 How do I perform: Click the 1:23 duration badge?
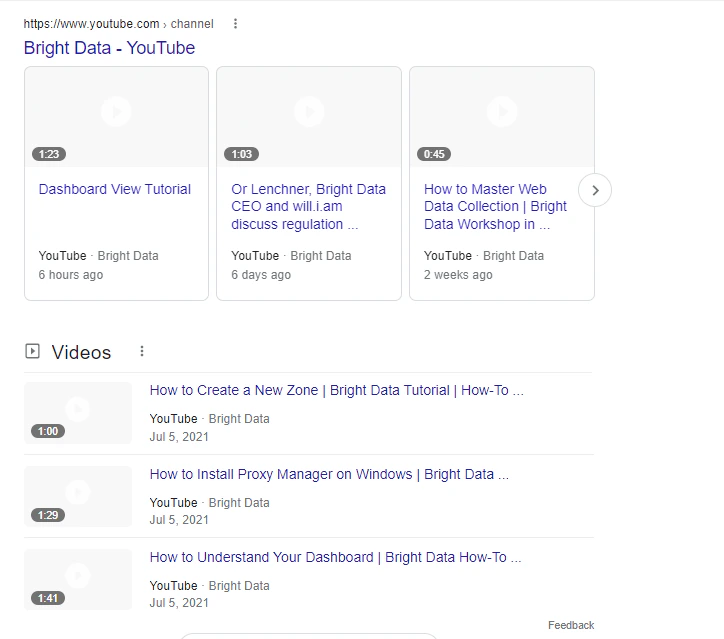pos(49,154)
